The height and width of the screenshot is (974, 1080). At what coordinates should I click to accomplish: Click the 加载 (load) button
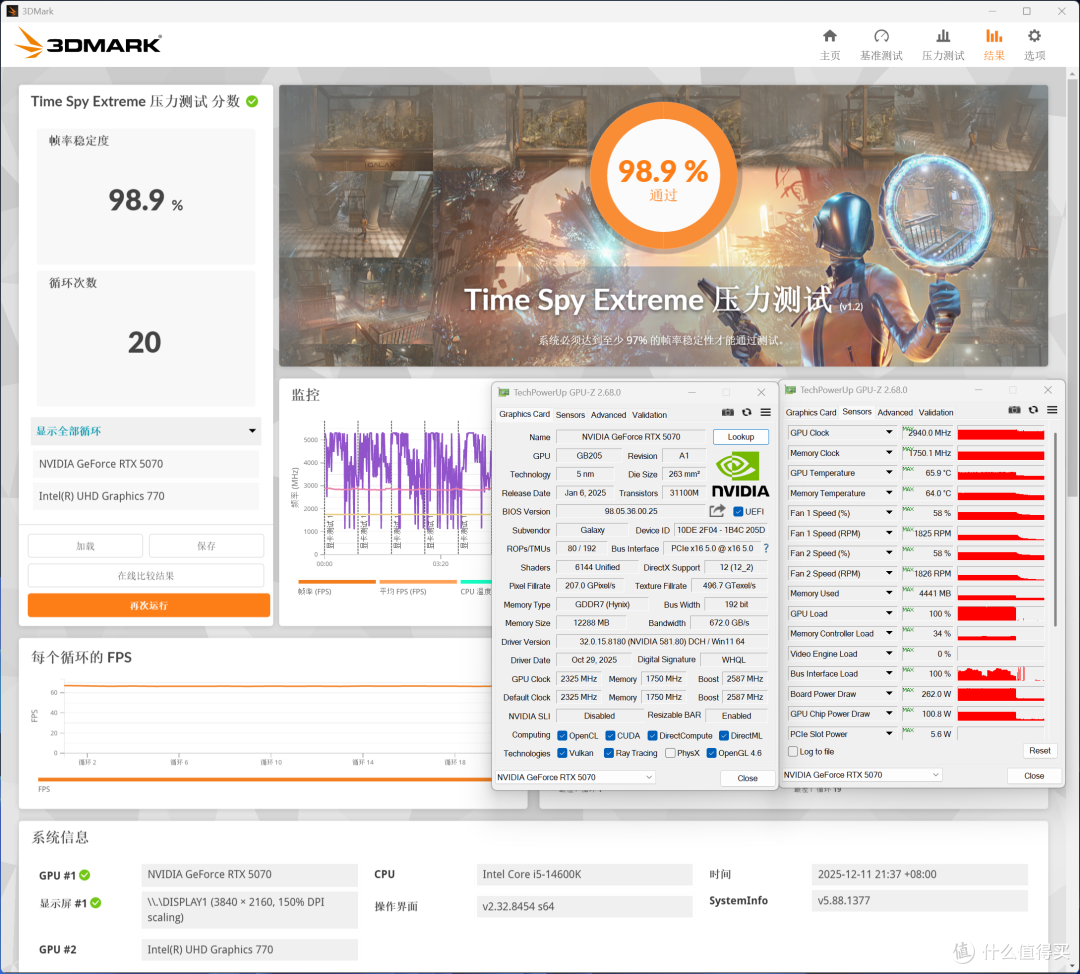click(85, 546)
